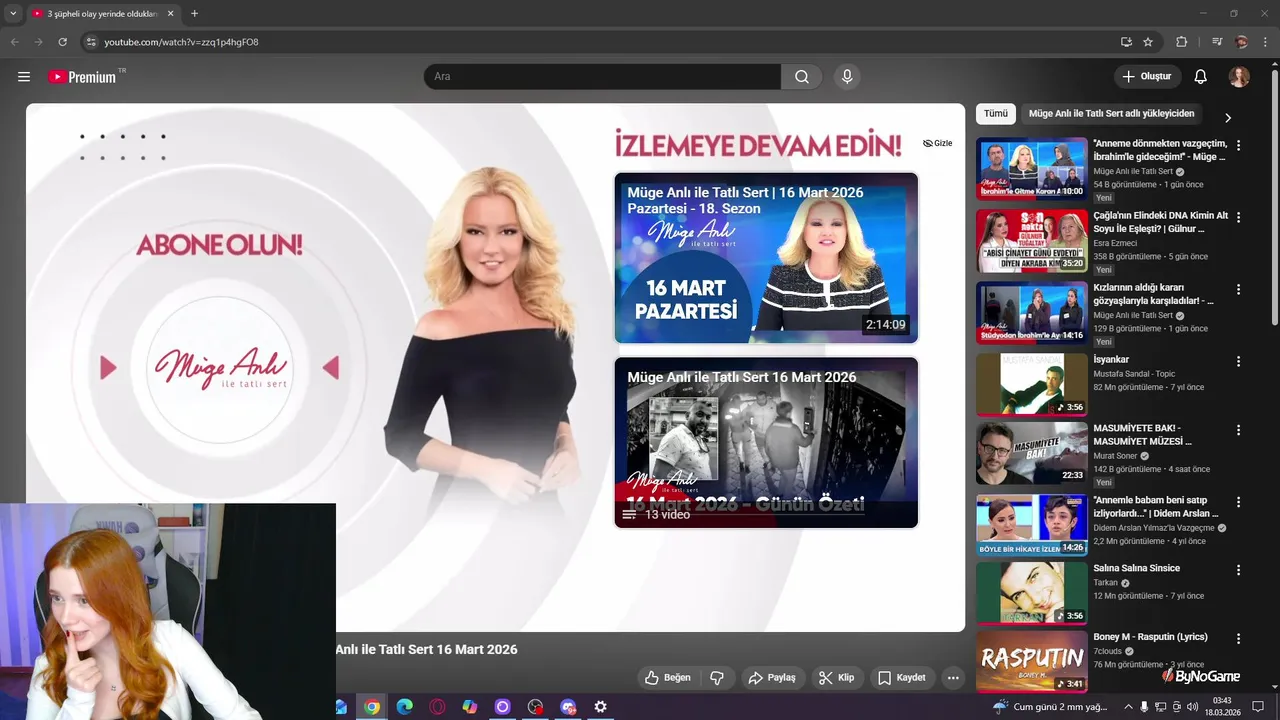Click the Abone Olun Müge Anlı logo
The width and height of the screenshot is (1280, 720).
click(x=220, y=368)
